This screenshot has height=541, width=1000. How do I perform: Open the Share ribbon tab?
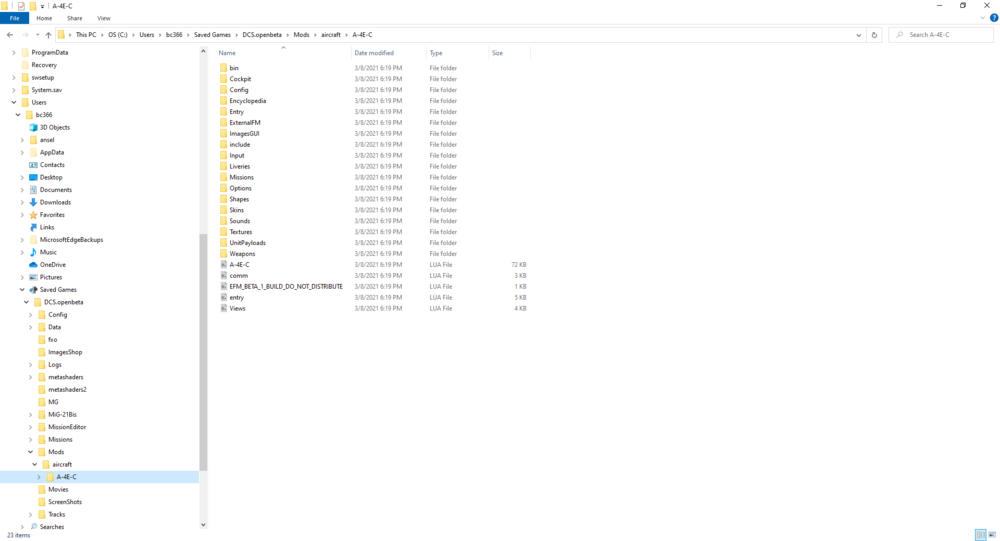(75, 18)
